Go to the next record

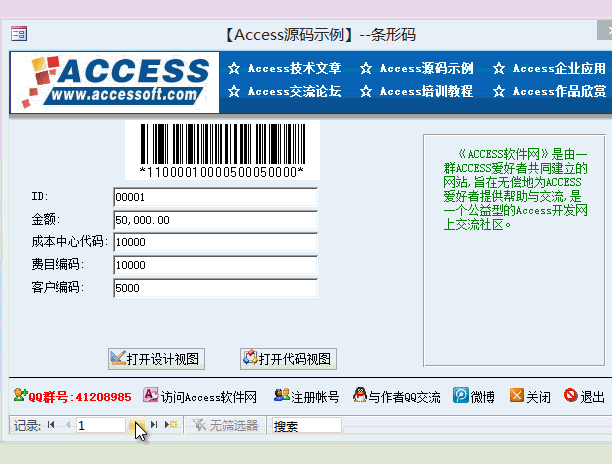137,425
